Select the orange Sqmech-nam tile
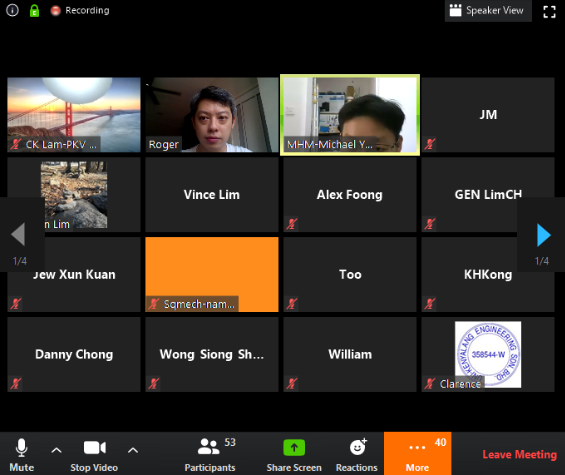Viewport: 565px width, 475px height. (212, 274)
